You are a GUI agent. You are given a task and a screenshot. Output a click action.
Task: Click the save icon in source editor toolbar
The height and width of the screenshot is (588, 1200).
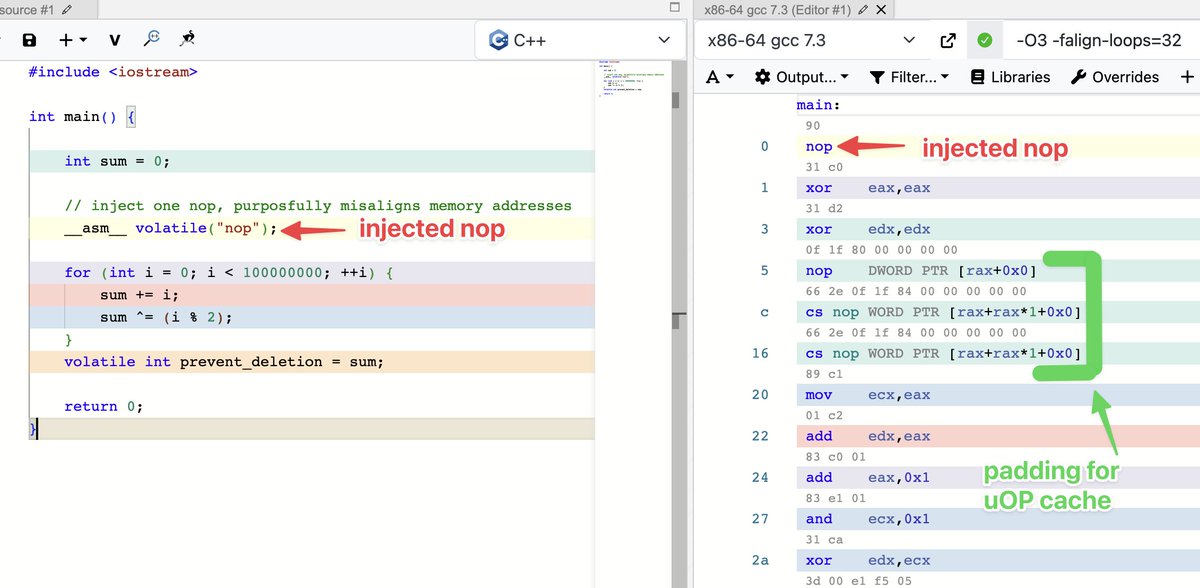coord(29,40)
